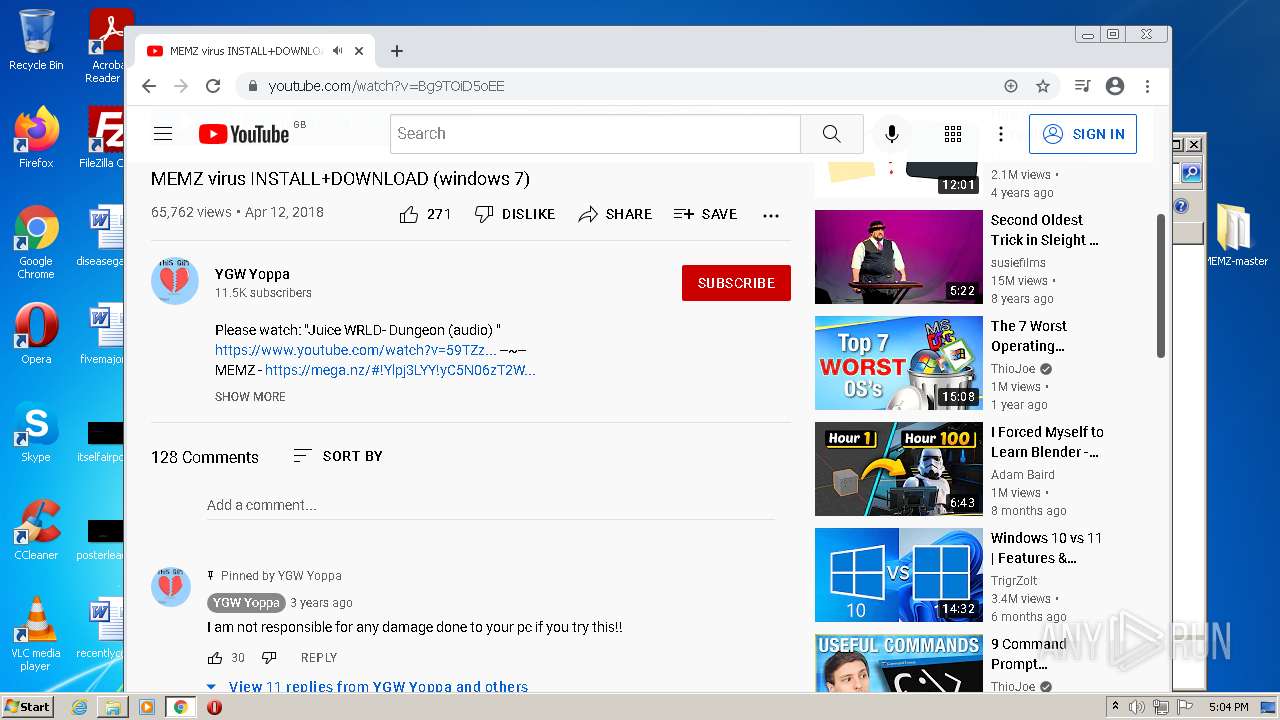Open YGW Yoppa channel avatar

click(x=175, y=281)
